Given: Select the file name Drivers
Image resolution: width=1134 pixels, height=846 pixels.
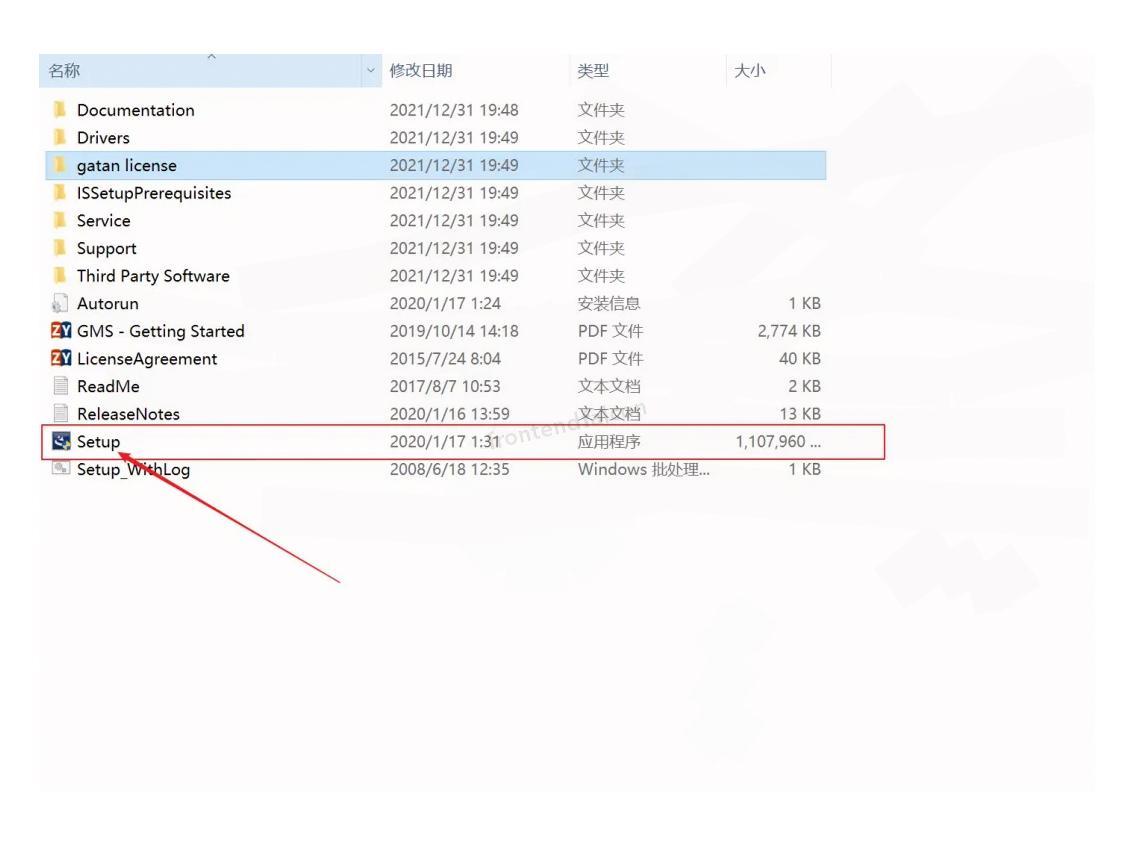Looking at the screenshot, I should (x=103, y=137).
